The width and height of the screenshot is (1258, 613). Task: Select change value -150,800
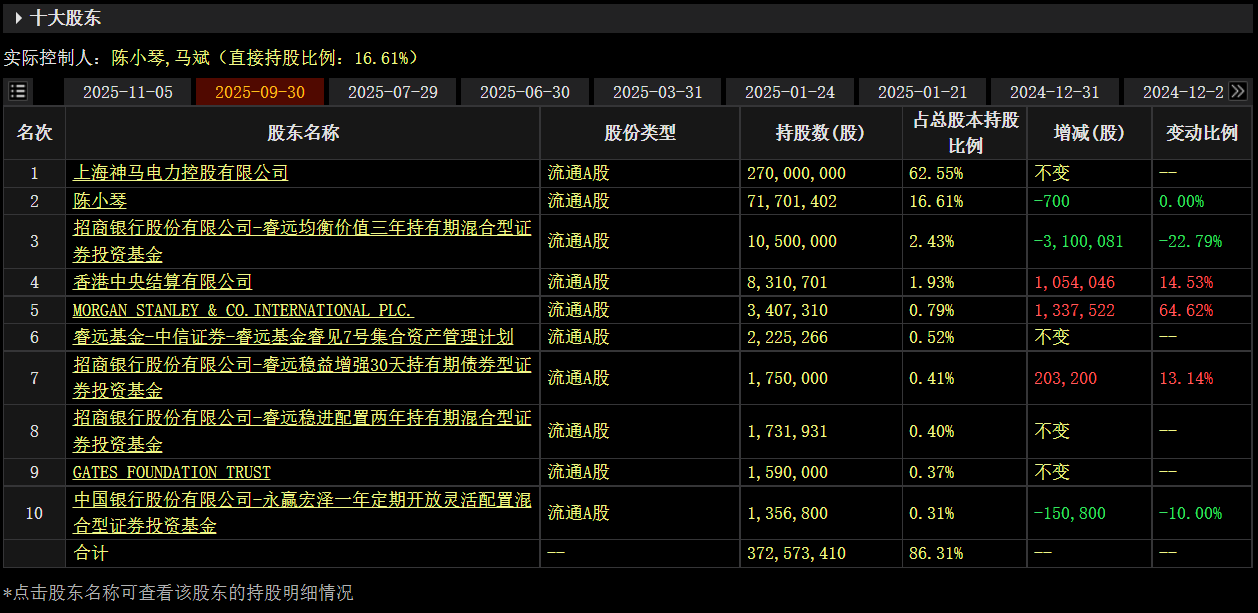click(x=1070, y=513)
